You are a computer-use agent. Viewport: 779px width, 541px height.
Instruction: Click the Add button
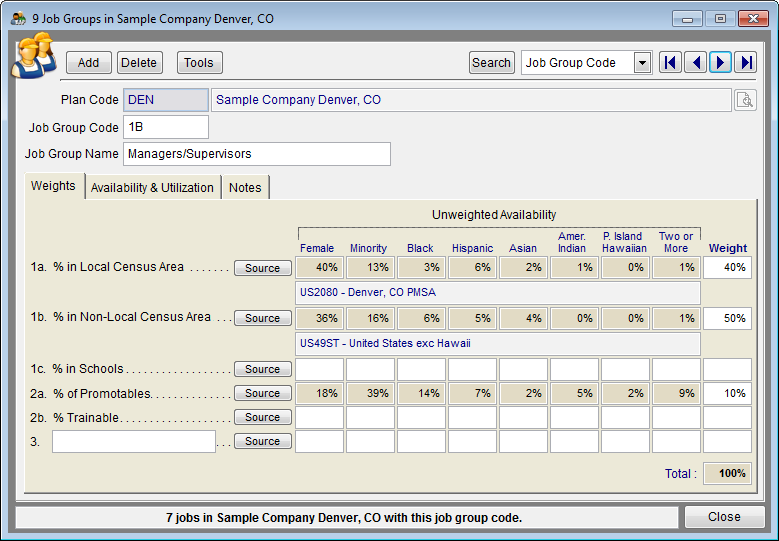coord(88,63)
